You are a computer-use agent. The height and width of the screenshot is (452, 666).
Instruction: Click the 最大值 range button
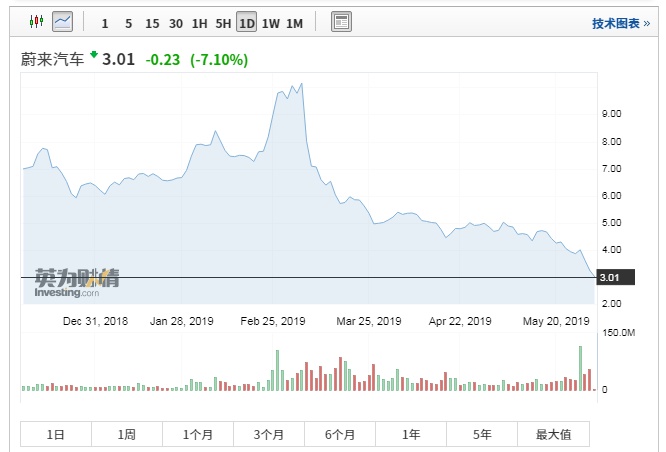click(x=553, y=434)
